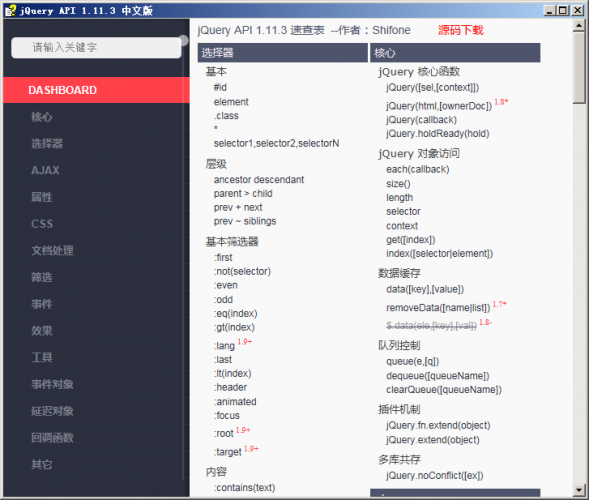Open the AJAX section in sidebar

coord(45,170)
